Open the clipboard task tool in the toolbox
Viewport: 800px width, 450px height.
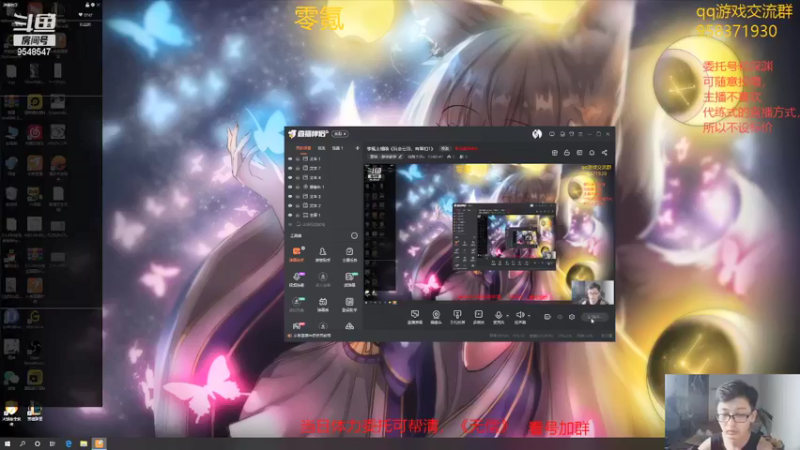point(349,254)
